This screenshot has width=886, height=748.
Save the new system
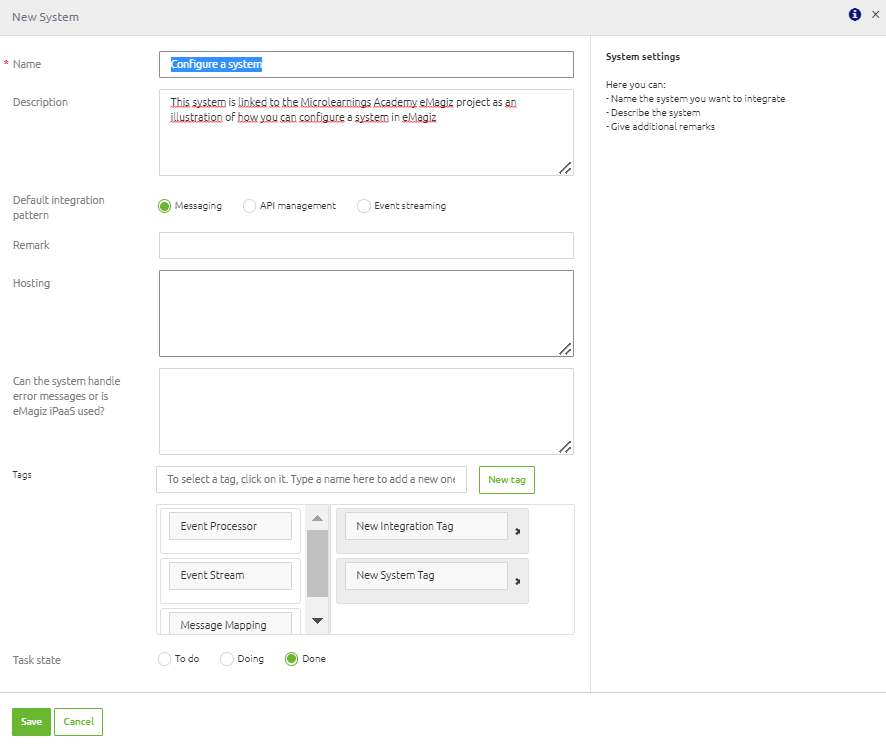point(31,721)
